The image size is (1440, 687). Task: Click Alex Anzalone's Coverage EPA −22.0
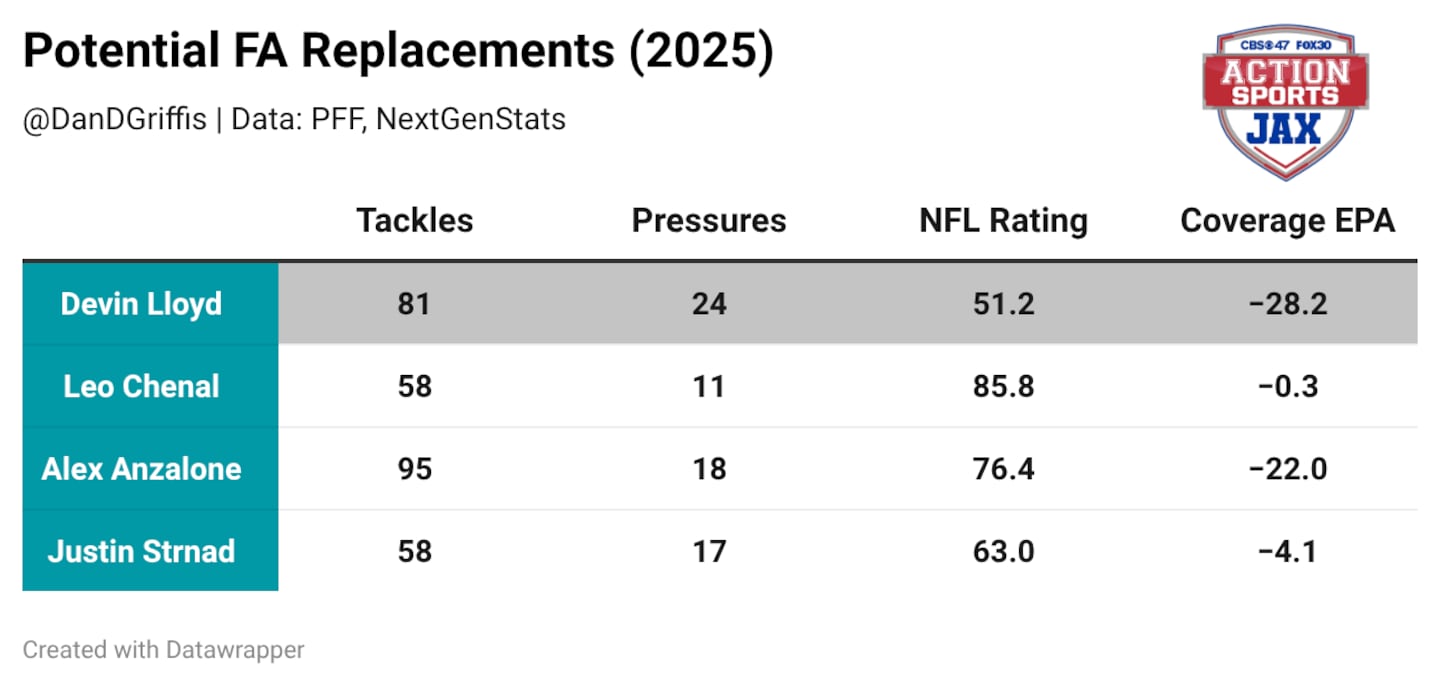[x=1287, y=468]
